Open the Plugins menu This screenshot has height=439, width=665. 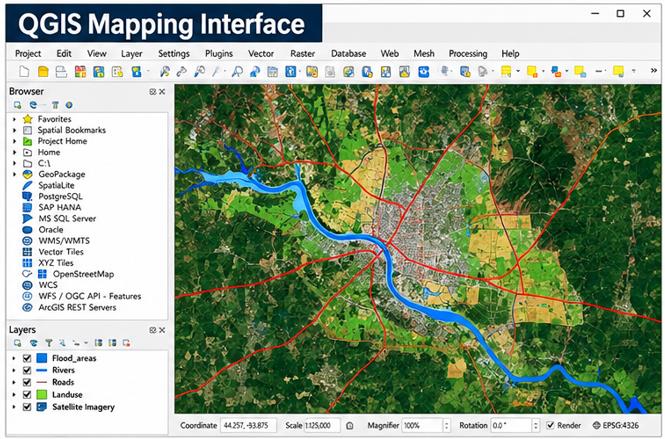219,53
